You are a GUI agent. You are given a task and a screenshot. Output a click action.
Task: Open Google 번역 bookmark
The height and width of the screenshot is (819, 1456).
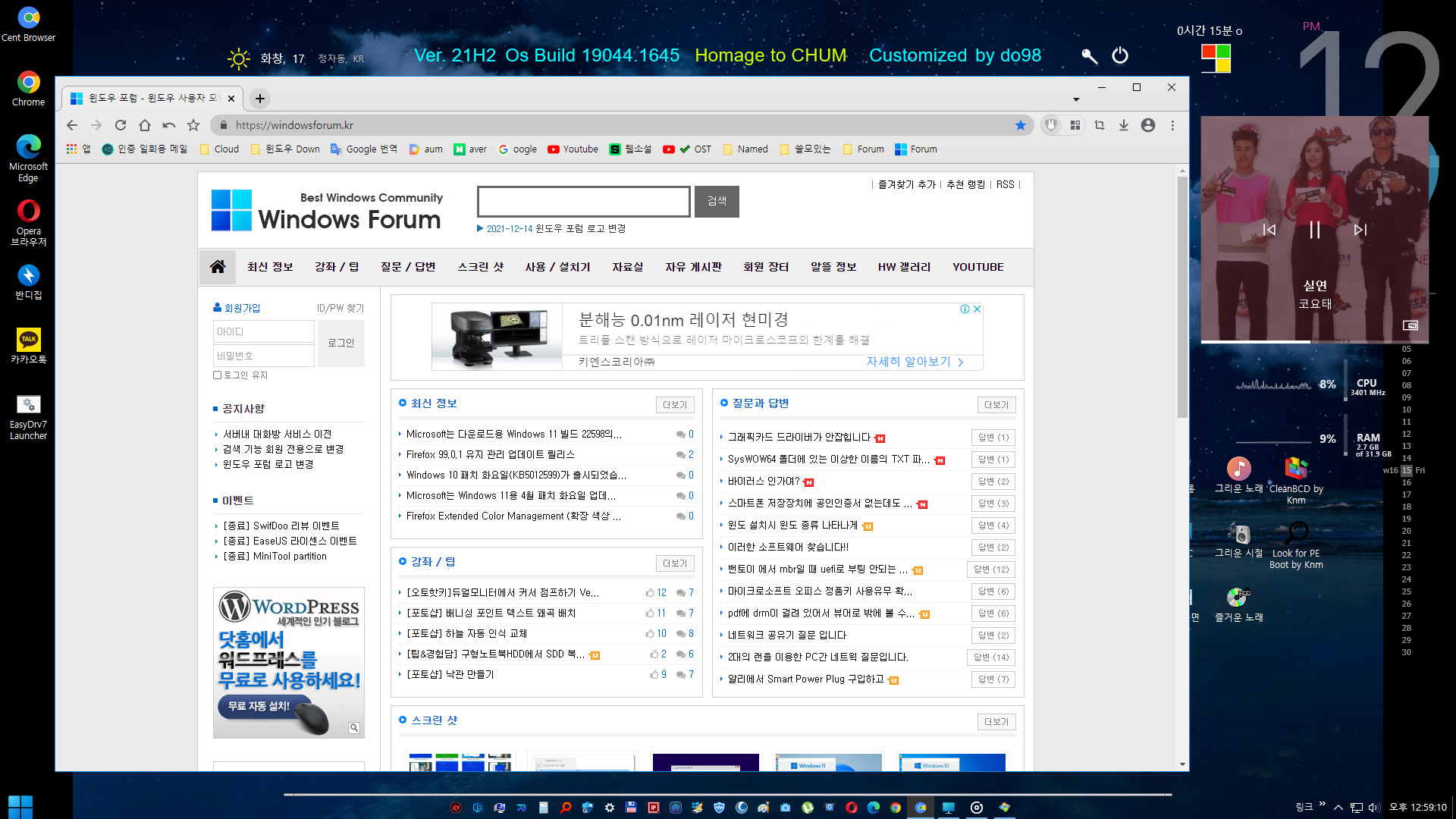[364, 149]
